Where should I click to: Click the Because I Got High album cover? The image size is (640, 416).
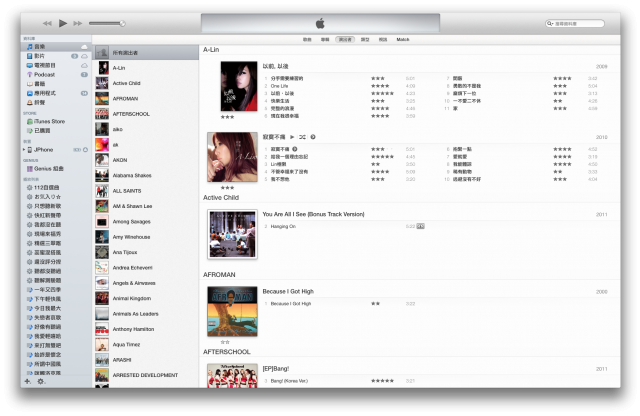[x=232, y=311]
